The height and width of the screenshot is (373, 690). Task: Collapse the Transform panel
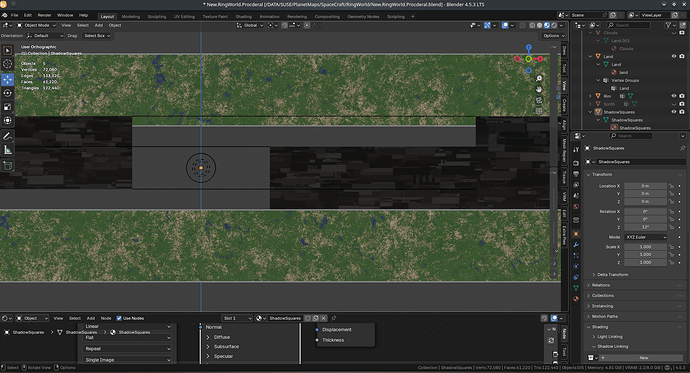coord(636,175)
